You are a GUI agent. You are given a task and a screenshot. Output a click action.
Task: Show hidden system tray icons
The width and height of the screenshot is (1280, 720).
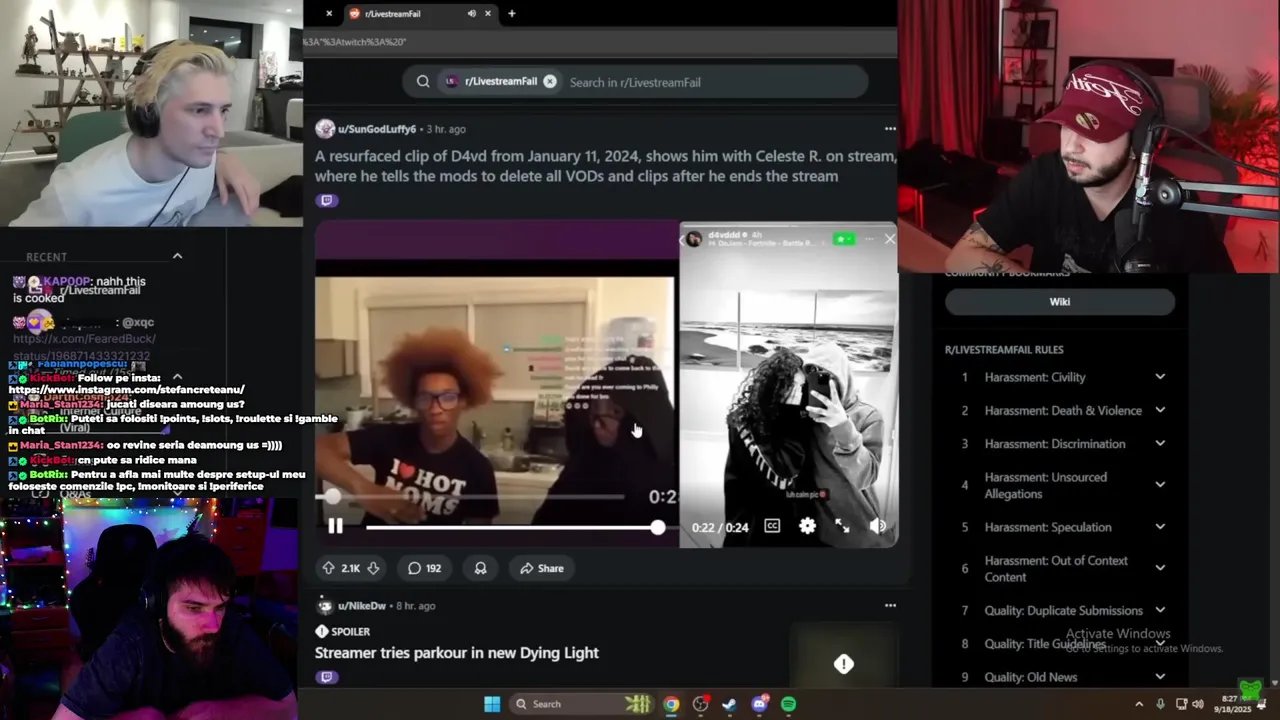point(1139,704)
